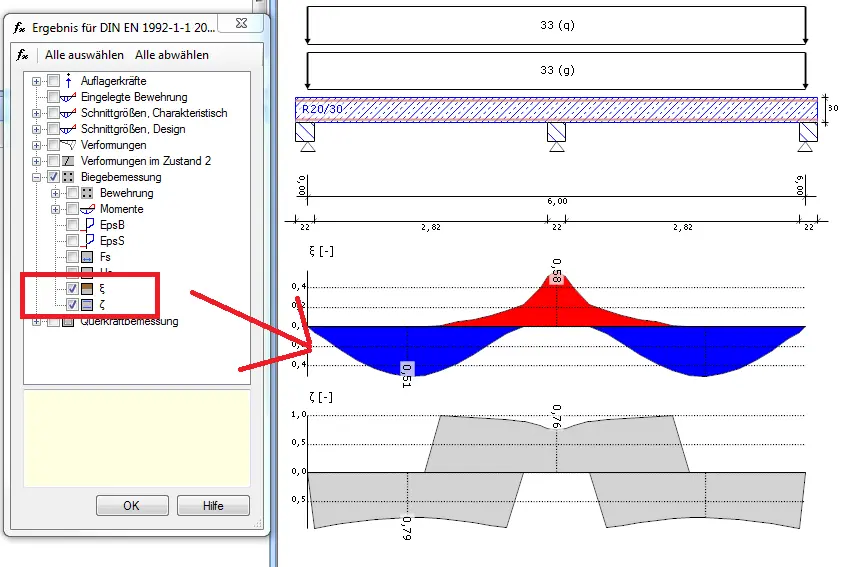
Task: Select the Eingelegte Bewehrung label
Action: 134,97
